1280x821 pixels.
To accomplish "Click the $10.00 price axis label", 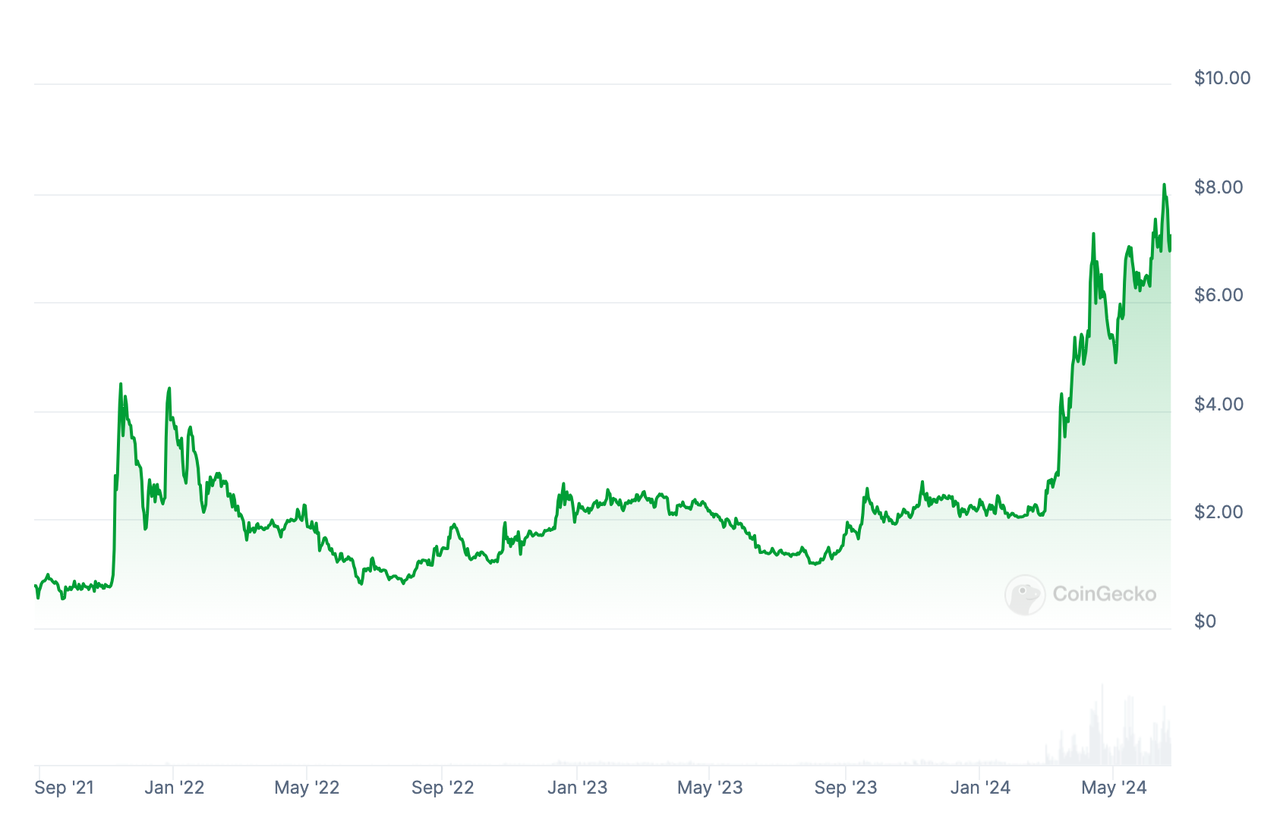I will pyautogui.click(x=1222, y=78).
